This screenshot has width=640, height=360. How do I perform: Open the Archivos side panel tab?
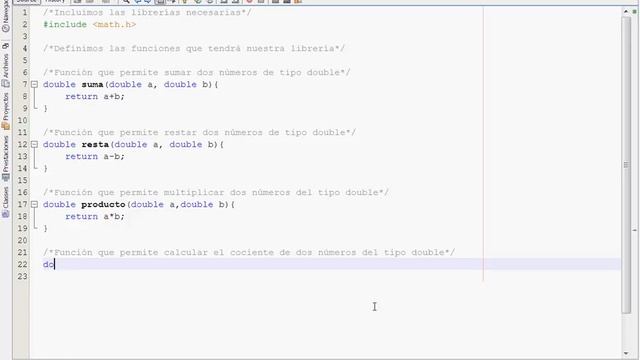(x=6, y=65)
